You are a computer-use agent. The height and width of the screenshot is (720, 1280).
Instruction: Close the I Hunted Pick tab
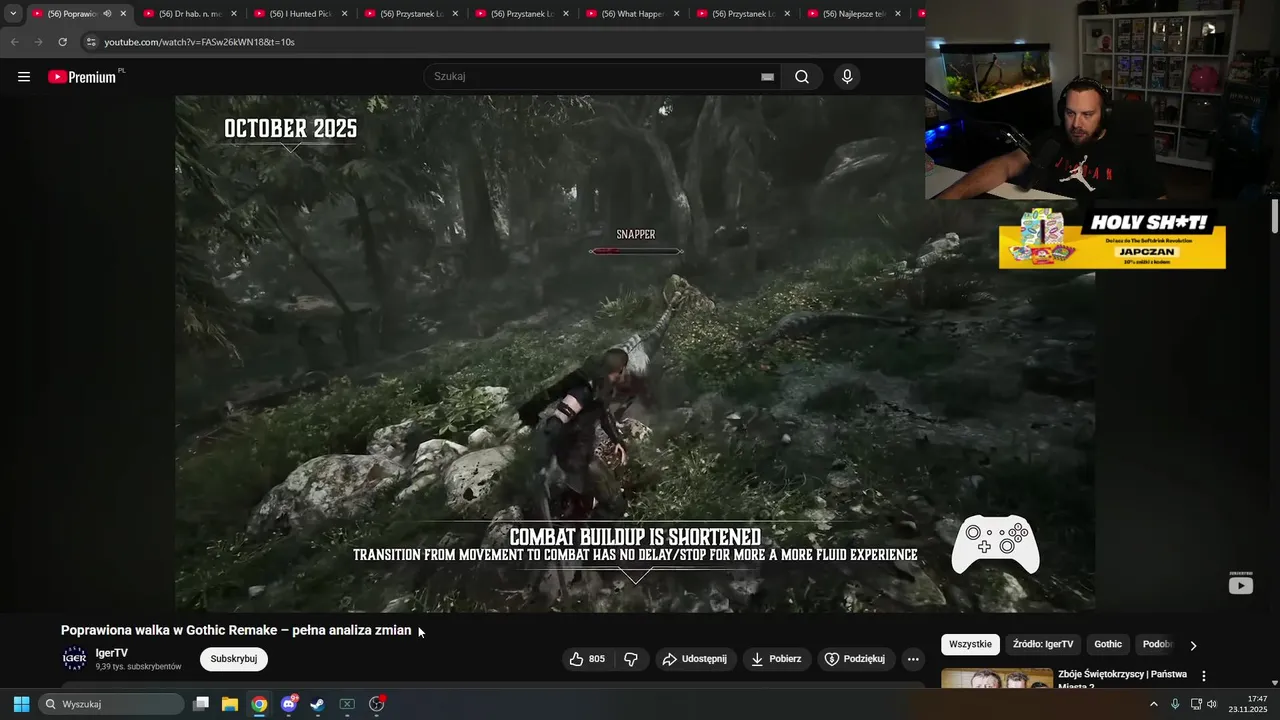[344, 14]
